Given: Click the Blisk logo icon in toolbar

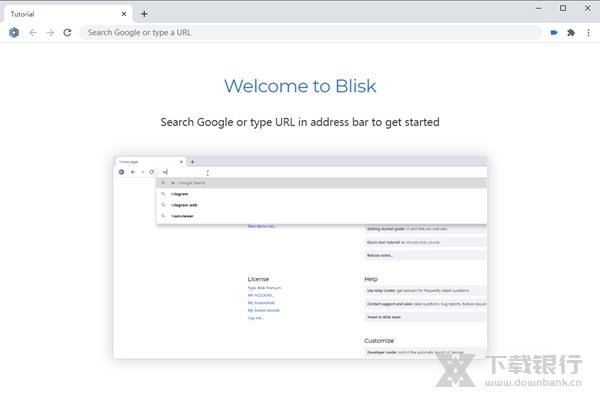Looking at the screenshot, I should (14, 33).
